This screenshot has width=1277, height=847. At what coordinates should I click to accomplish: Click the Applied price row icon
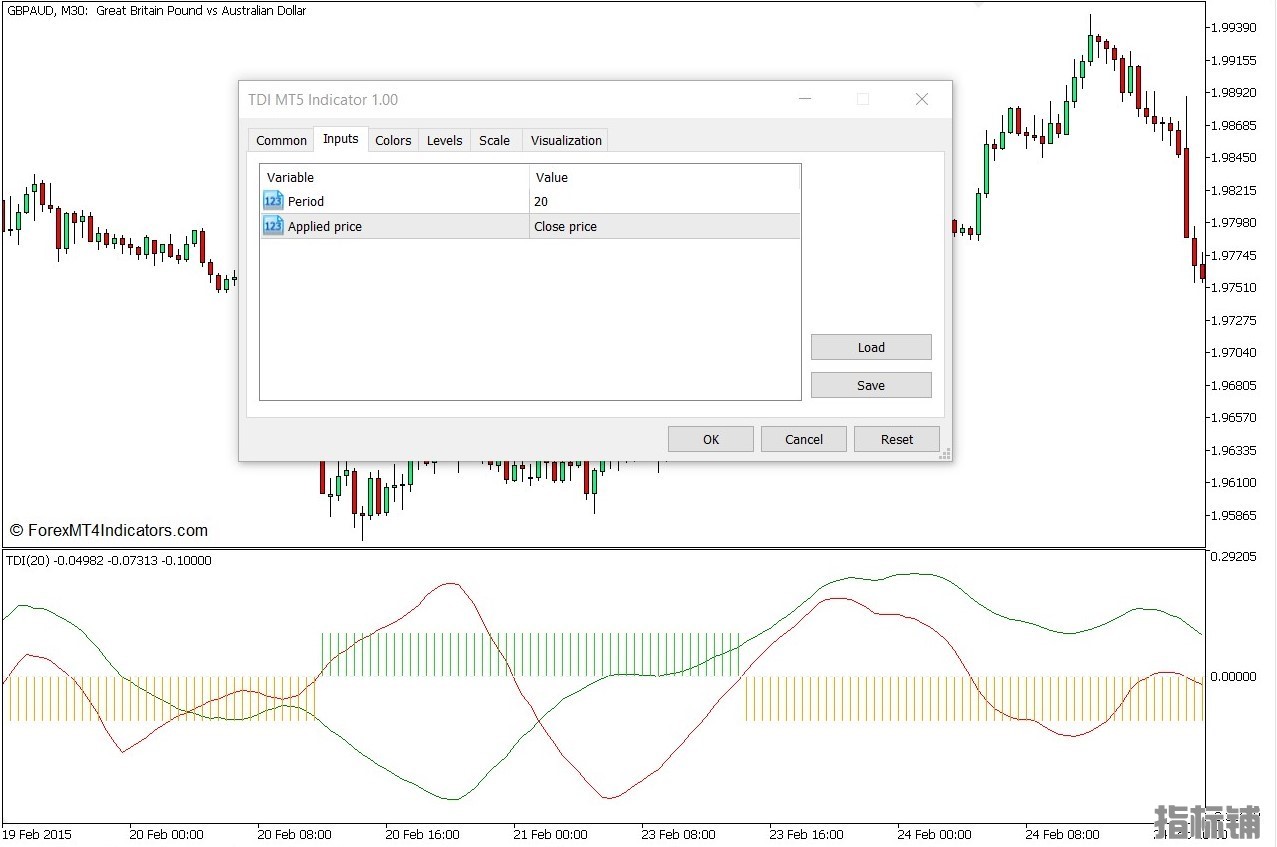click(x=273, y=226)
